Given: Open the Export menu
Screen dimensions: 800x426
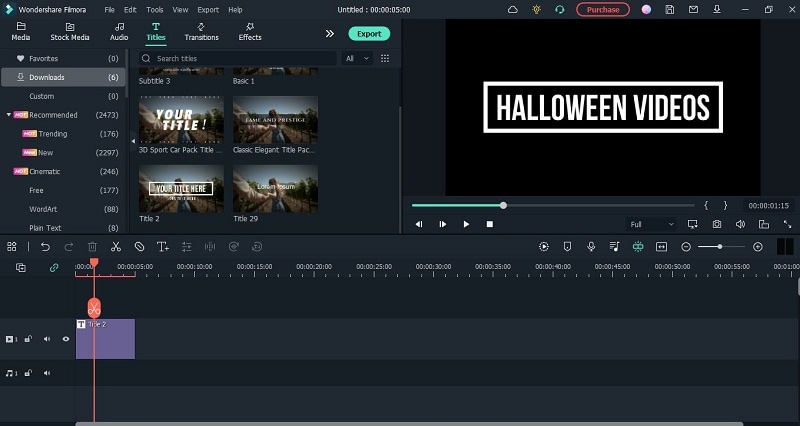Looking at the screenshot, I should tap(208, 10).
